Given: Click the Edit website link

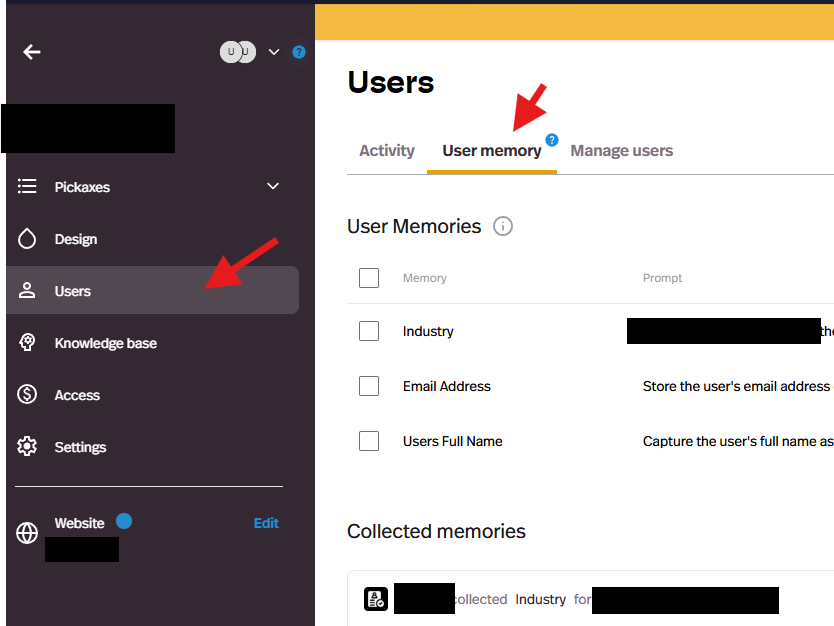Looking at the screenshot, I should (266, 523).
